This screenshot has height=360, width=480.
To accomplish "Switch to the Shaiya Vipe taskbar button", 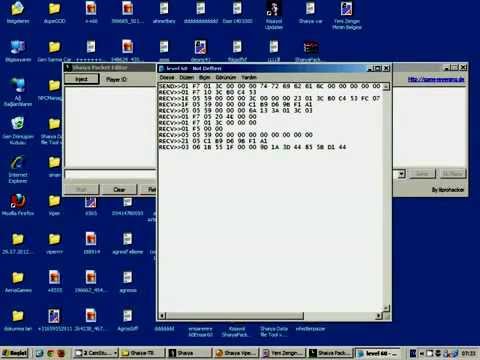I will (x=236, y=353).
